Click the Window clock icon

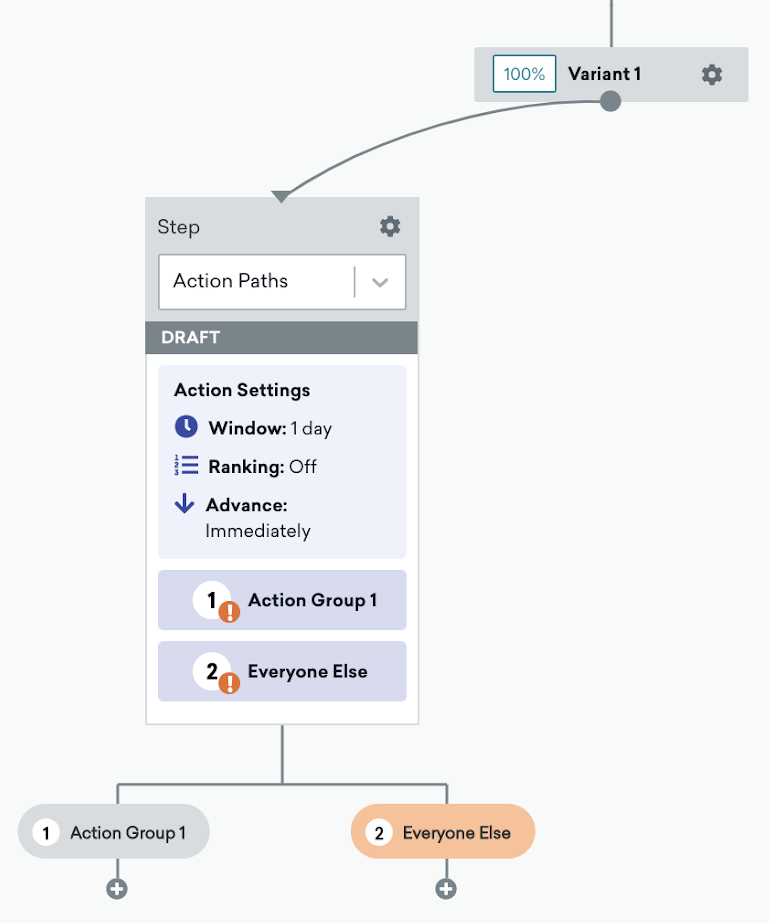click(x=186, y=427)
